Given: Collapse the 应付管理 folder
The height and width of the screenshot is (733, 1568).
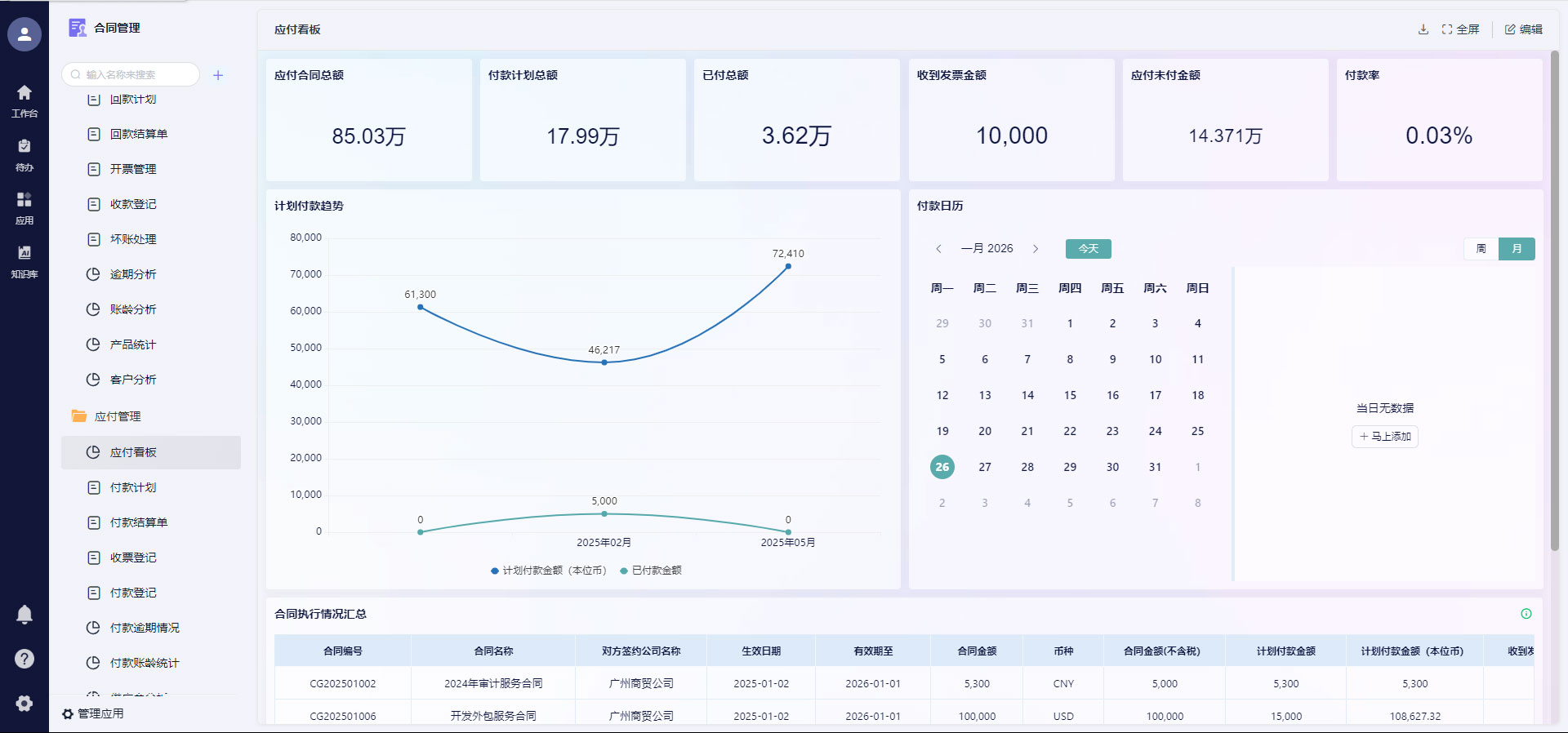Looking at the screenshot, I should pos(117,416).
